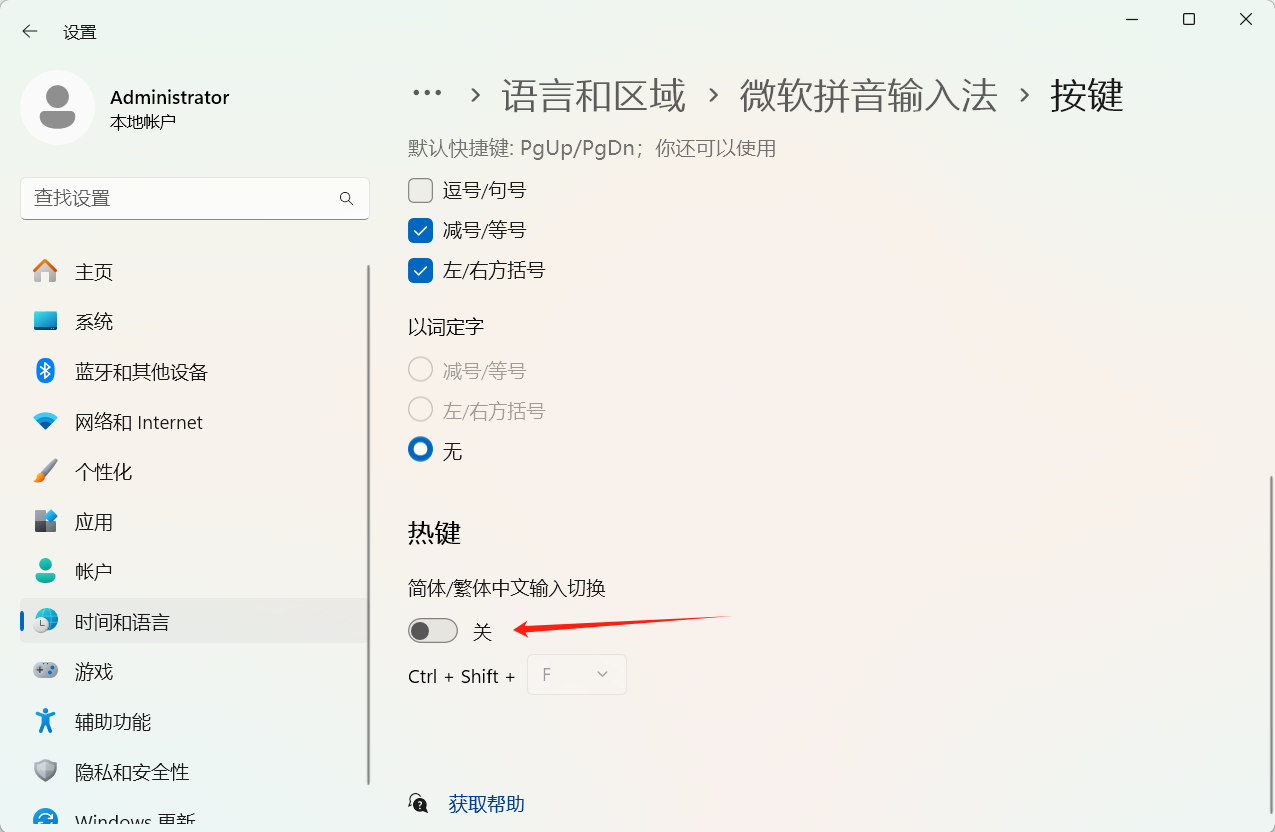The height and width of the screenshot is (832, 1275).
Task: Select 减号/等号 radio under 以词定字
Action: click(x=420, y=370)
